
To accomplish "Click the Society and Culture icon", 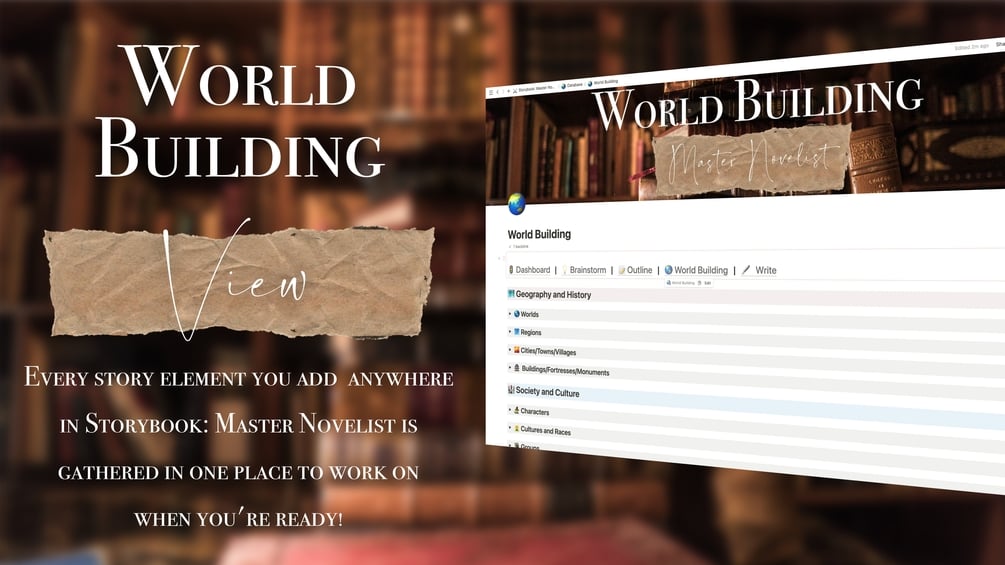I will tap(511, 389).
